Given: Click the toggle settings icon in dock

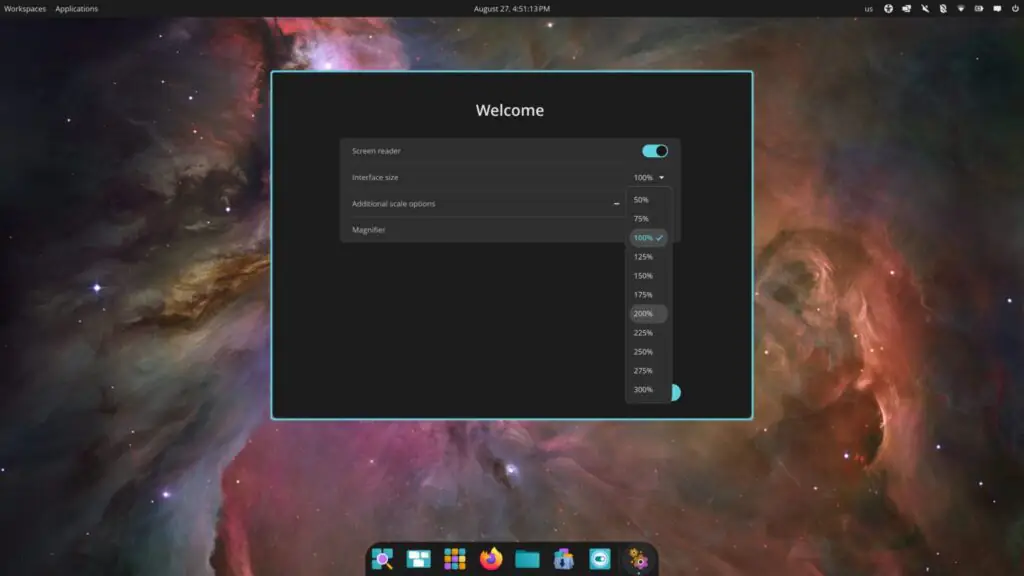Looking at the screenshot, I should (599, 559).
